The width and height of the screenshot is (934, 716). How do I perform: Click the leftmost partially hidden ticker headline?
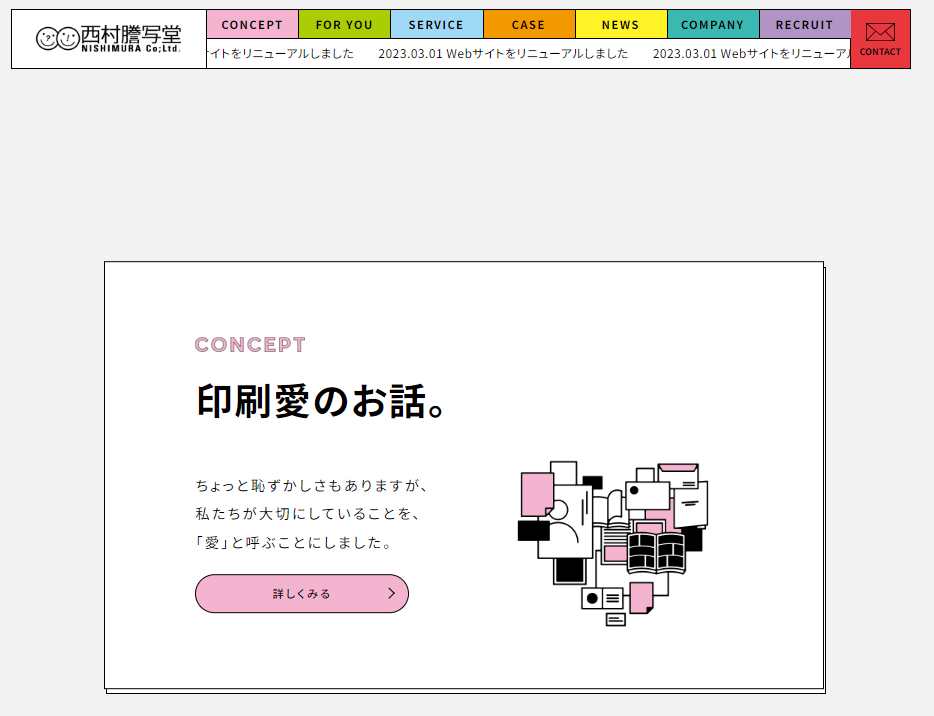click(281, 54)
